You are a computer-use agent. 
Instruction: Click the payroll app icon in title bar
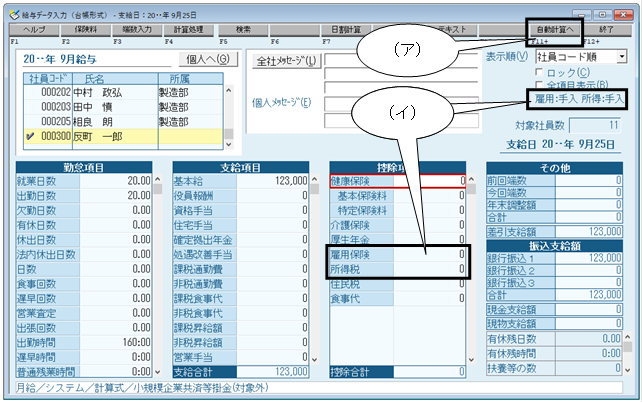coord(15,15)
